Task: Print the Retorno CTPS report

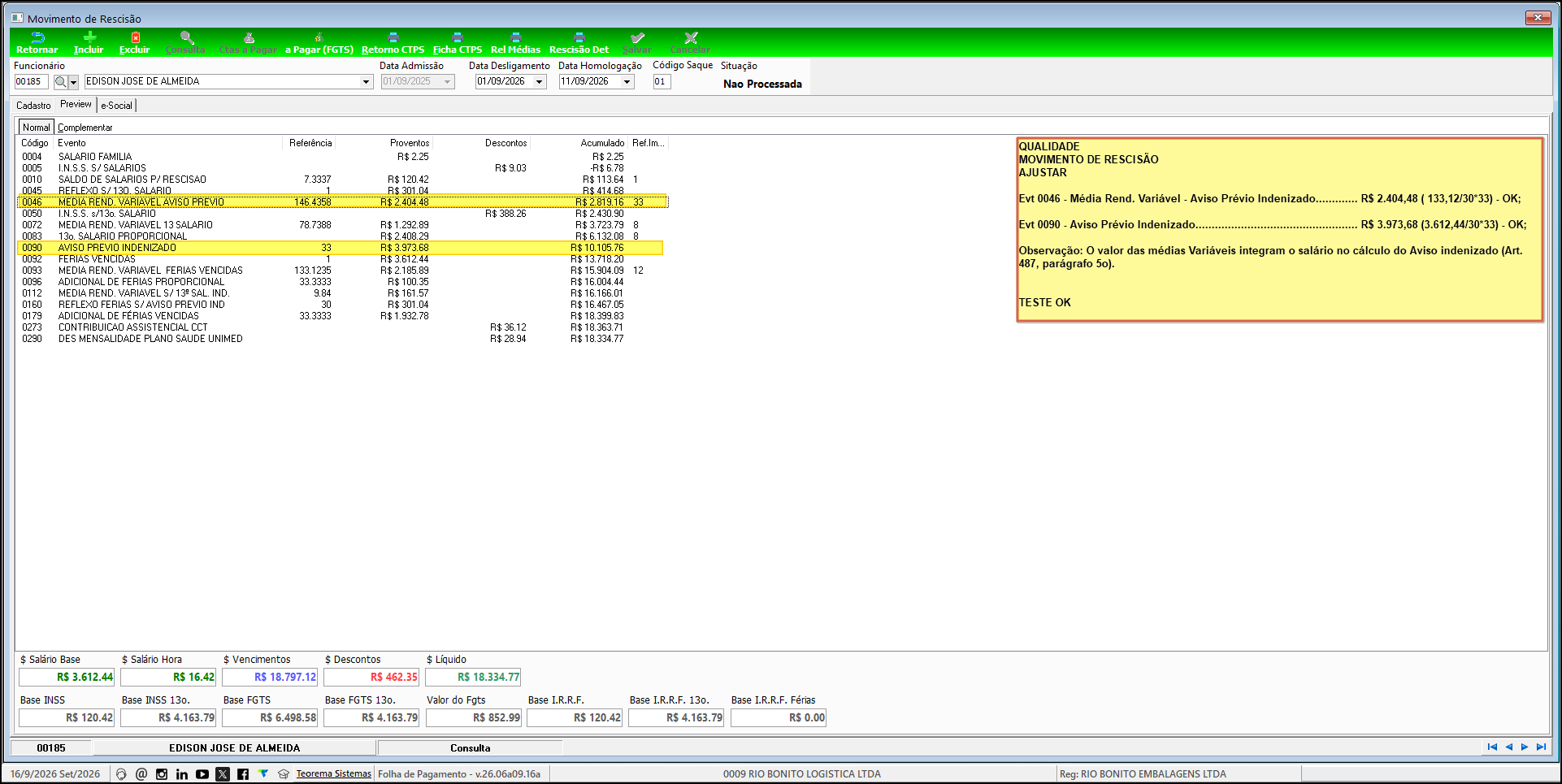Action: pos(393,43)
